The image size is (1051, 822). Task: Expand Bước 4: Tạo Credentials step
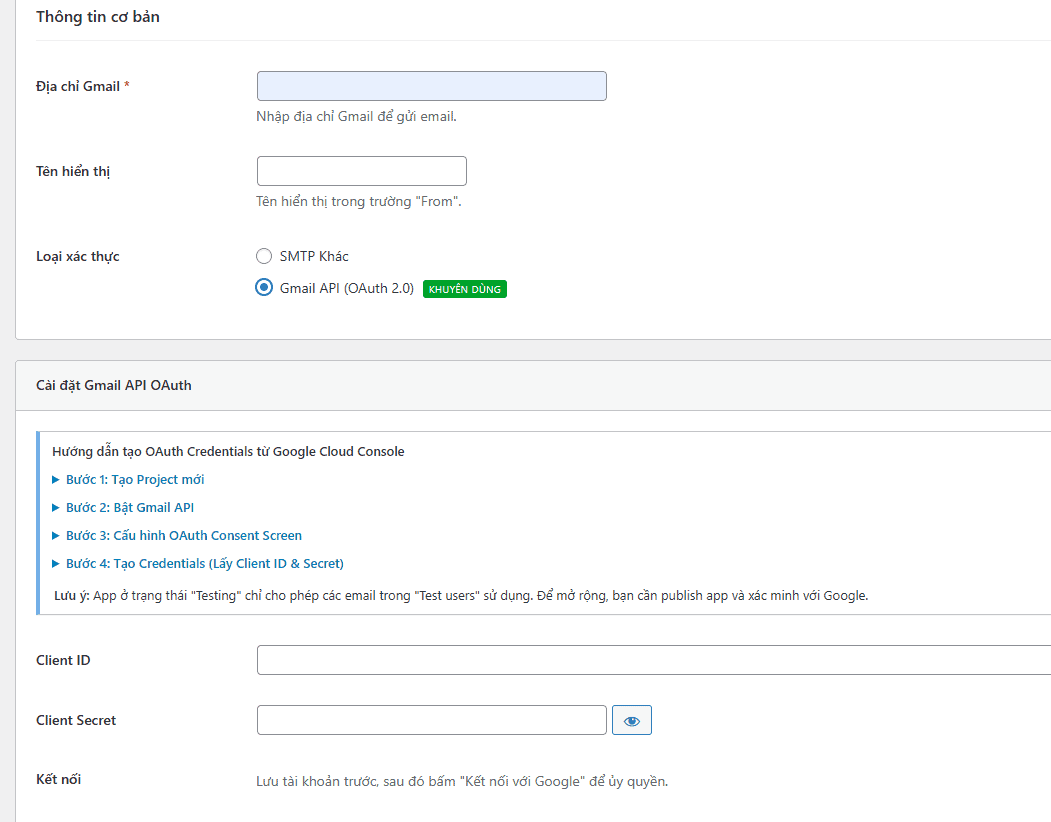(204, 563)
